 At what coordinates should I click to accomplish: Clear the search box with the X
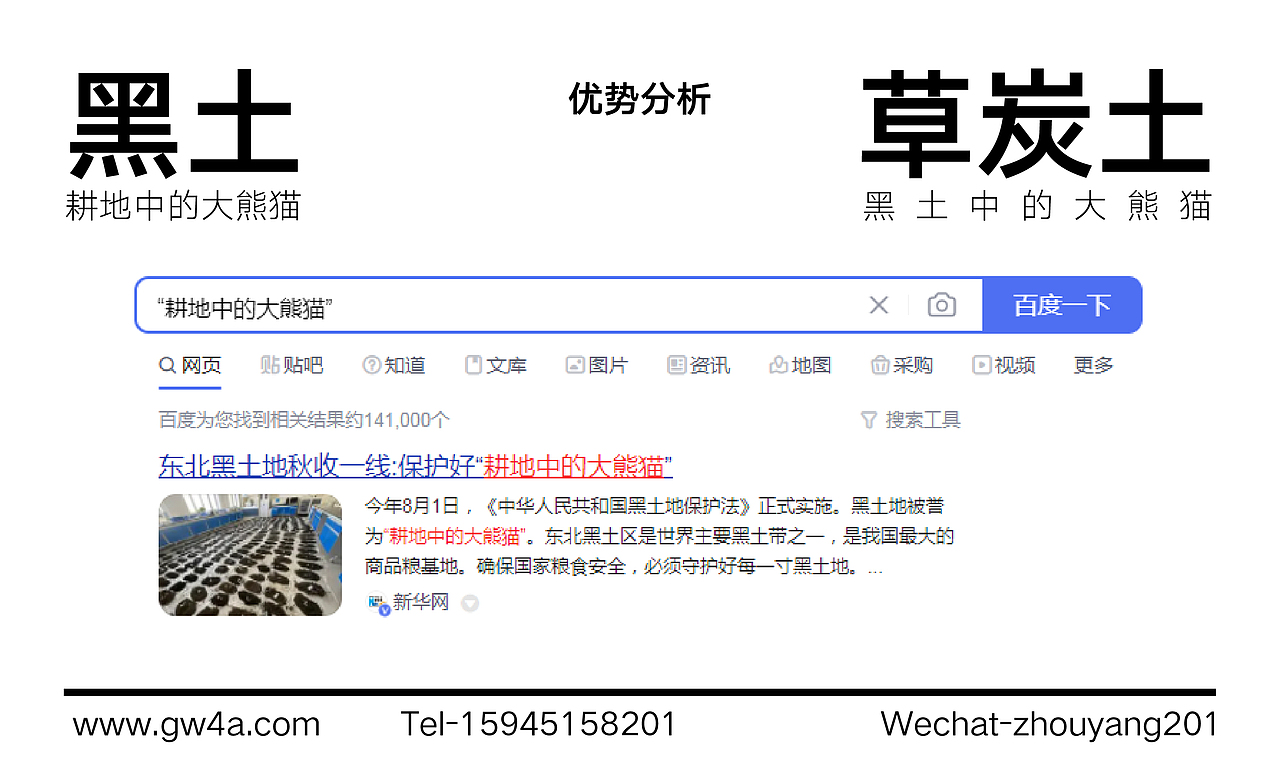pos(879,305)
